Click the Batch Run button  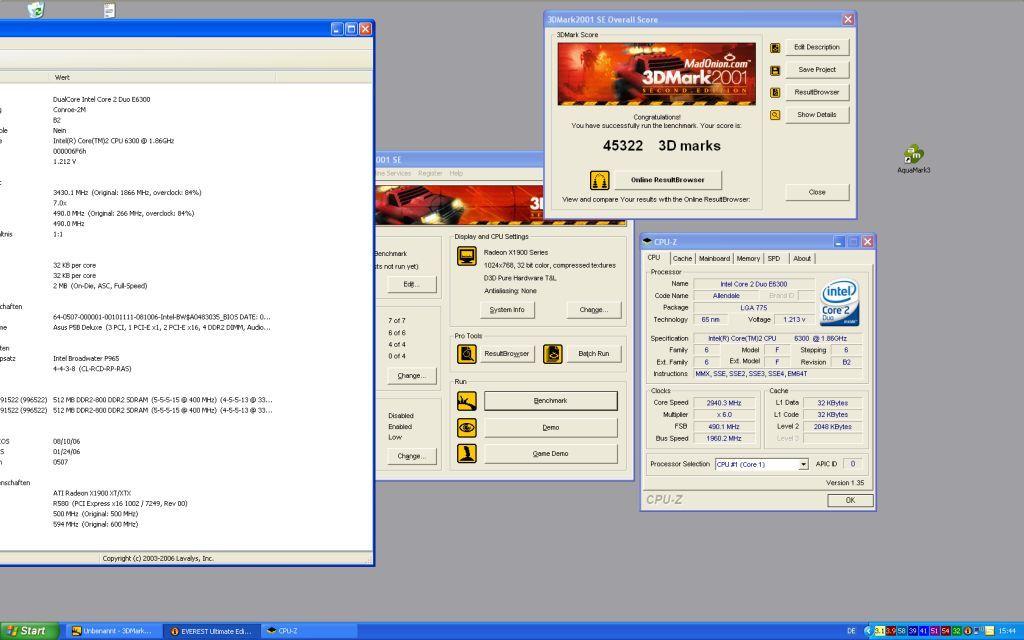[x=593, y=354]
